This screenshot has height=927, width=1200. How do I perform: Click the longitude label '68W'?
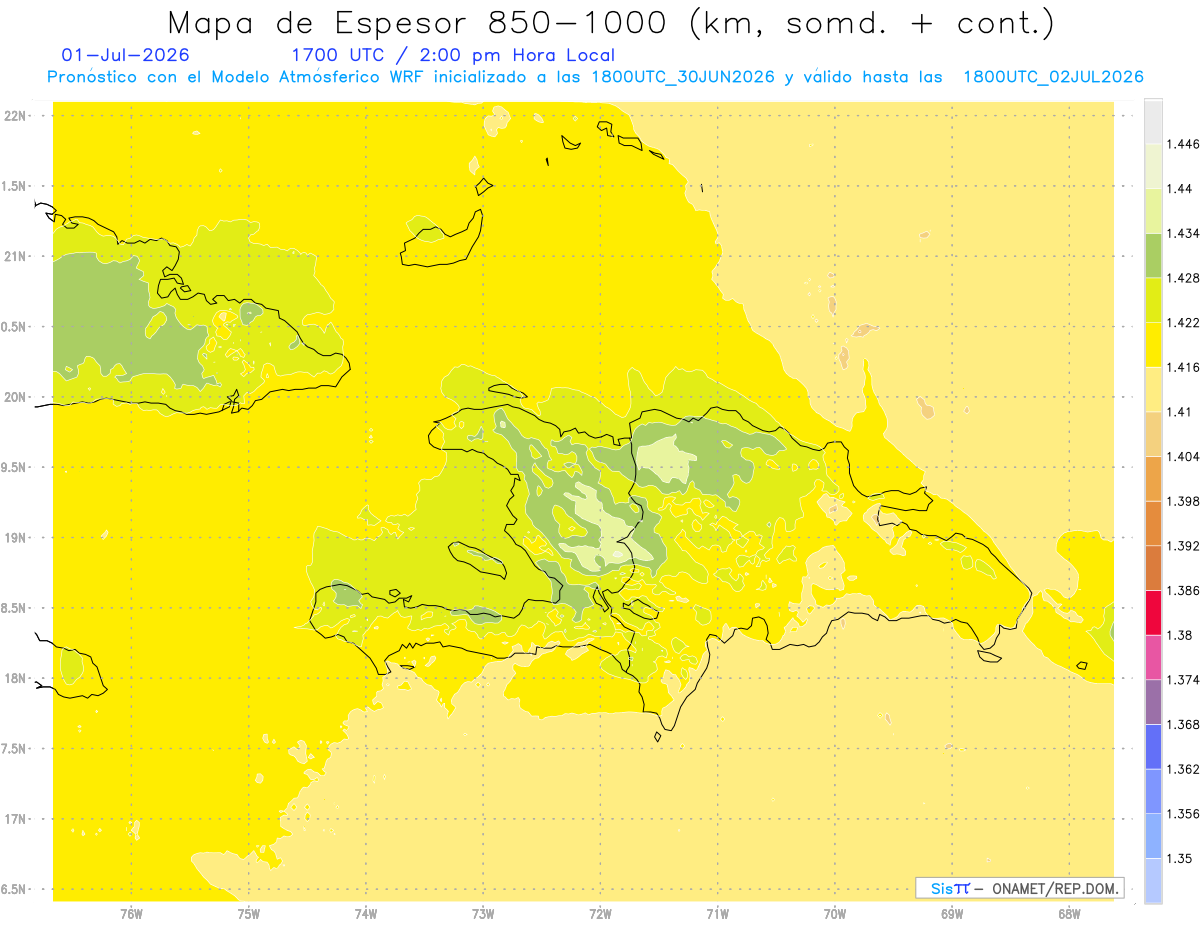(1069, 913)
